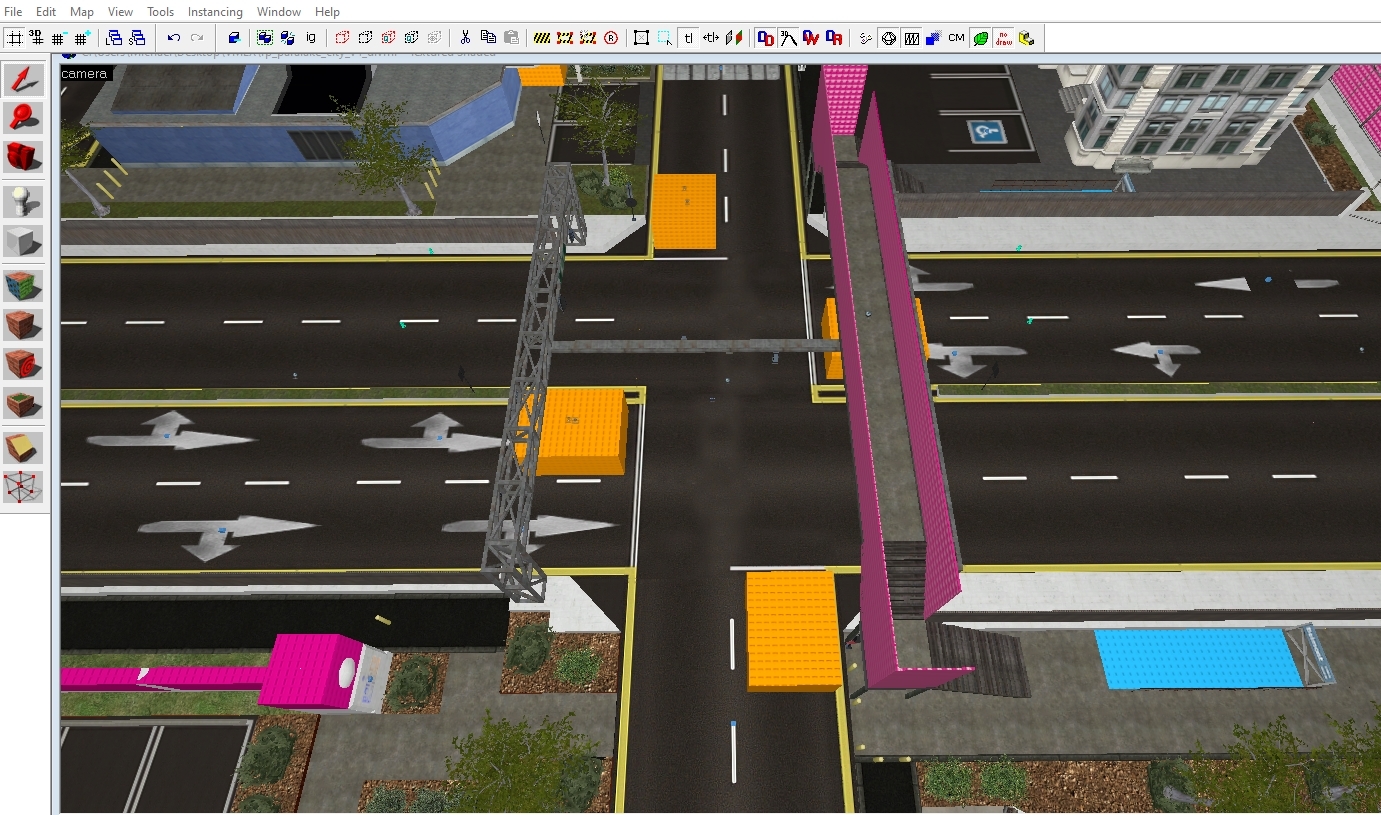The width and height of the screenshot is (1381, 815).
Task: Click the camera viewport label
Action: click(x=84, y=73)
